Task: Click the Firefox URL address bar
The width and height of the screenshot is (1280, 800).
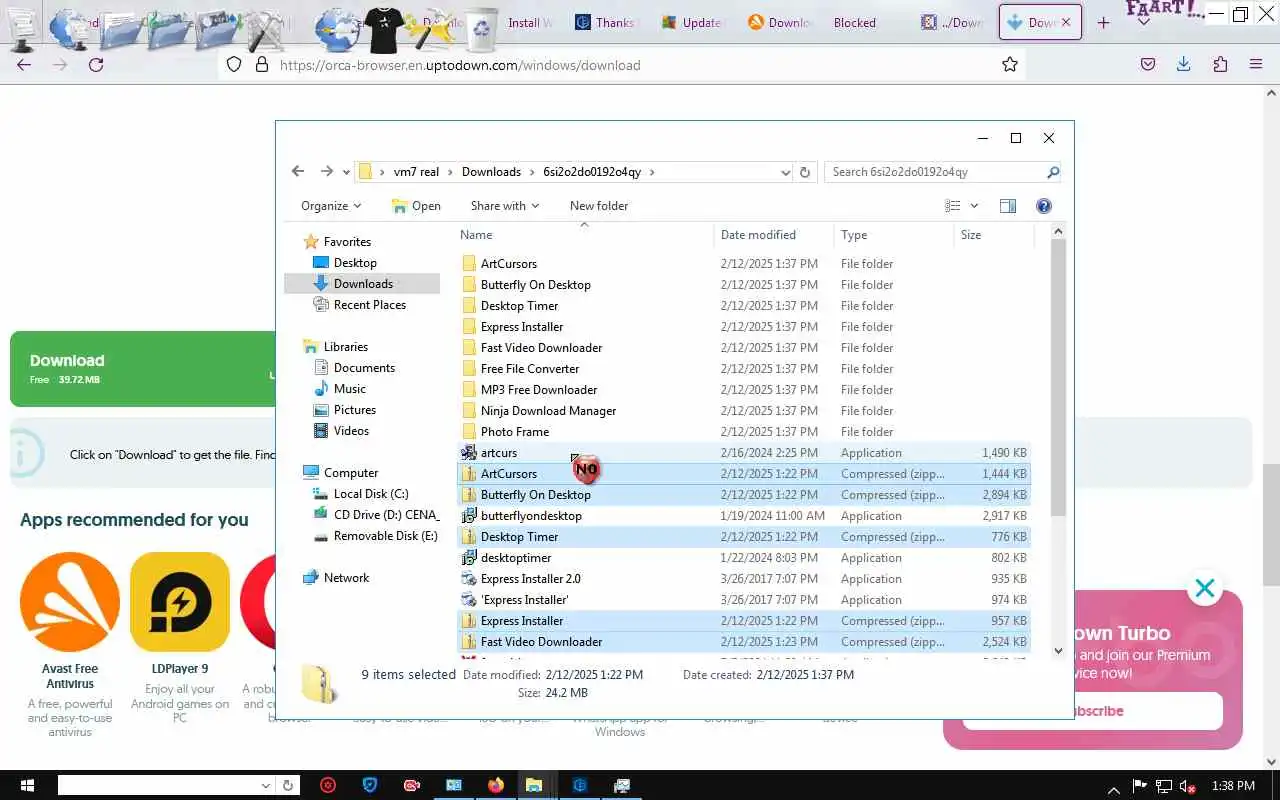Action: pyautogui.click(x=622, y=65)
